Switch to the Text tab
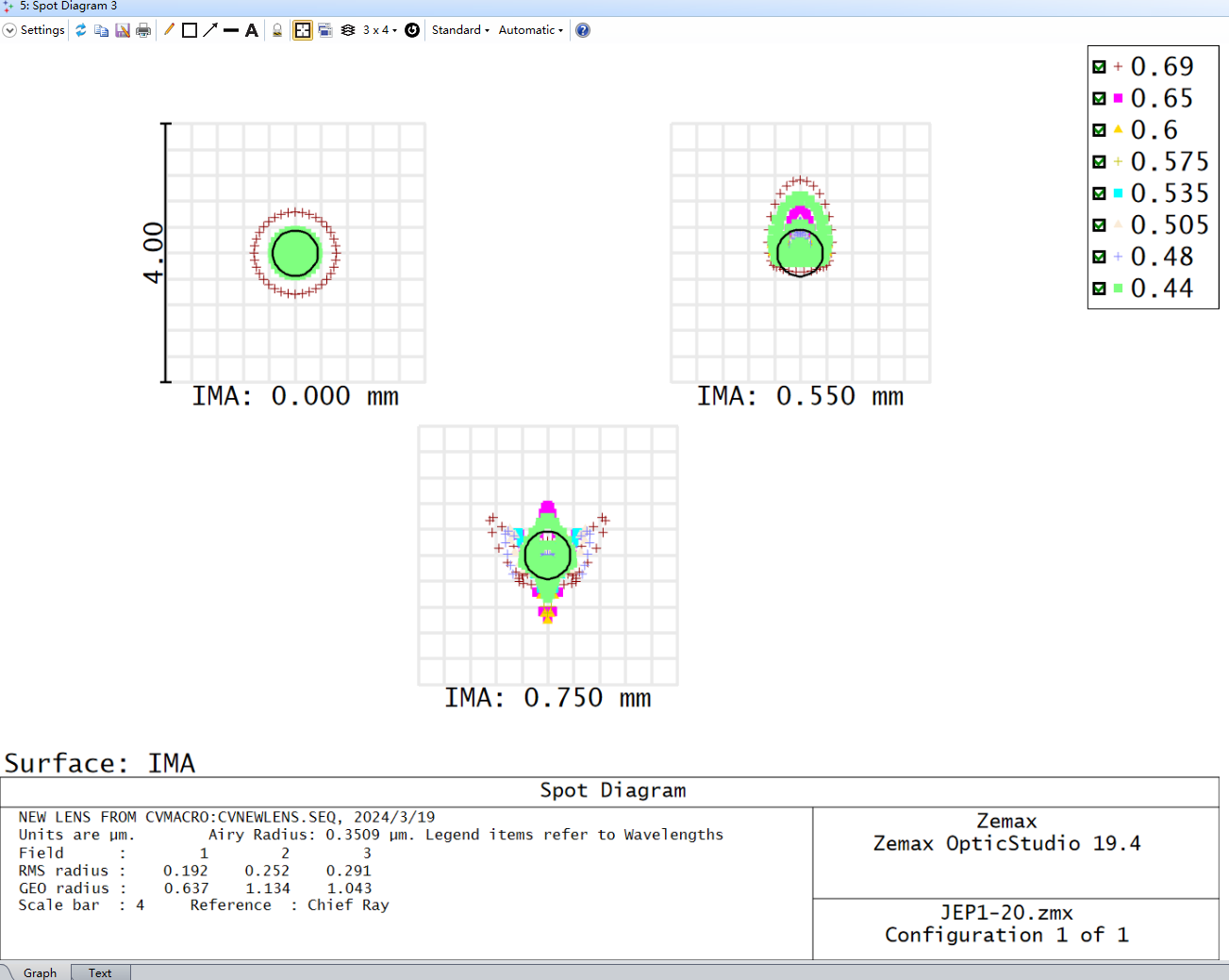Image resolution: width=1229 pixels, height=980 pixels. click(100, 972)
